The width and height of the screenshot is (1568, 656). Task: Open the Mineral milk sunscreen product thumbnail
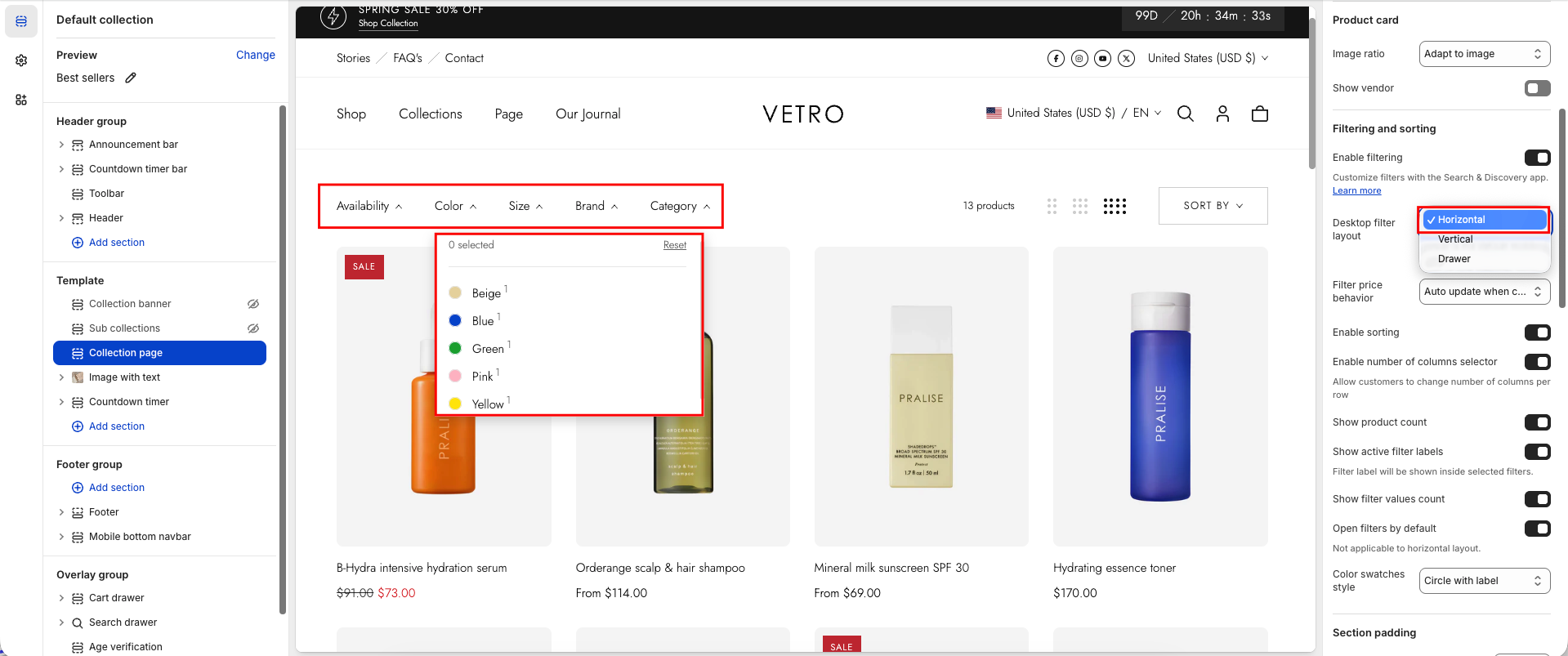tap(921, 396)
